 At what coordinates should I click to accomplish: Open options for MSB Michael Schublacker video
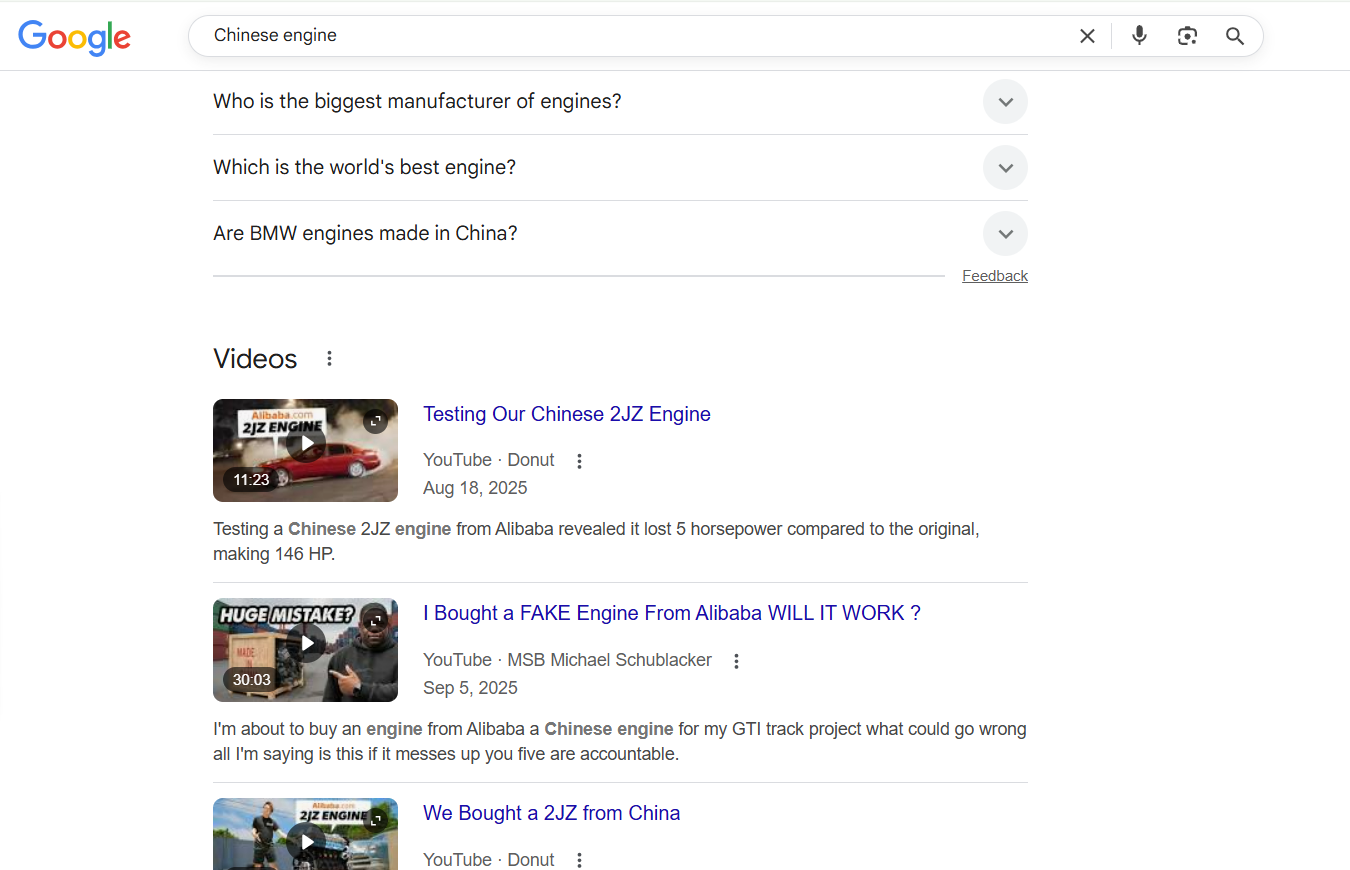[736, 661]
